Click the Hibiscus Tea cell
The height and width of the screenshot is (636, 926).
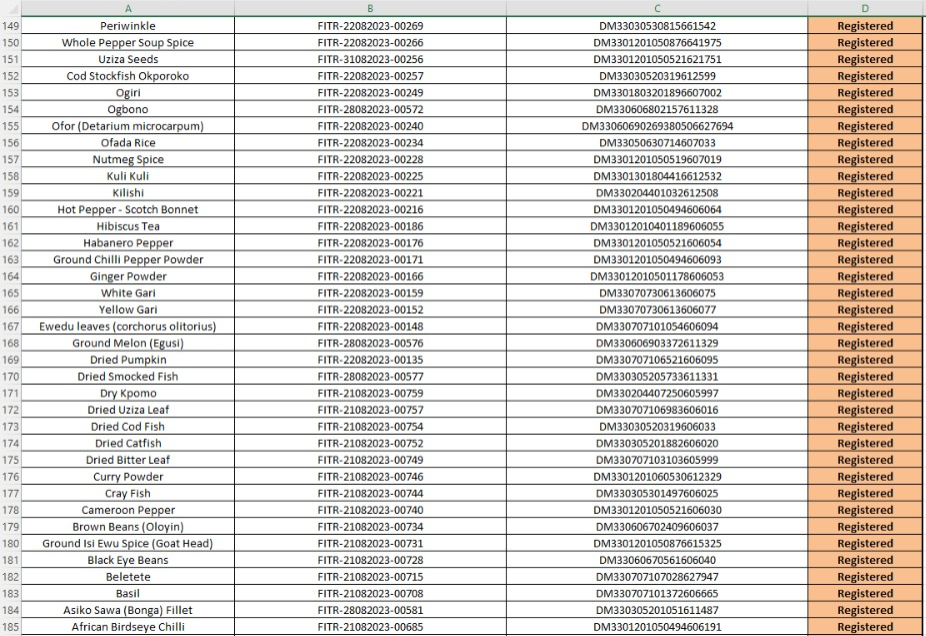pyautogui.click(x=128, y=226)
